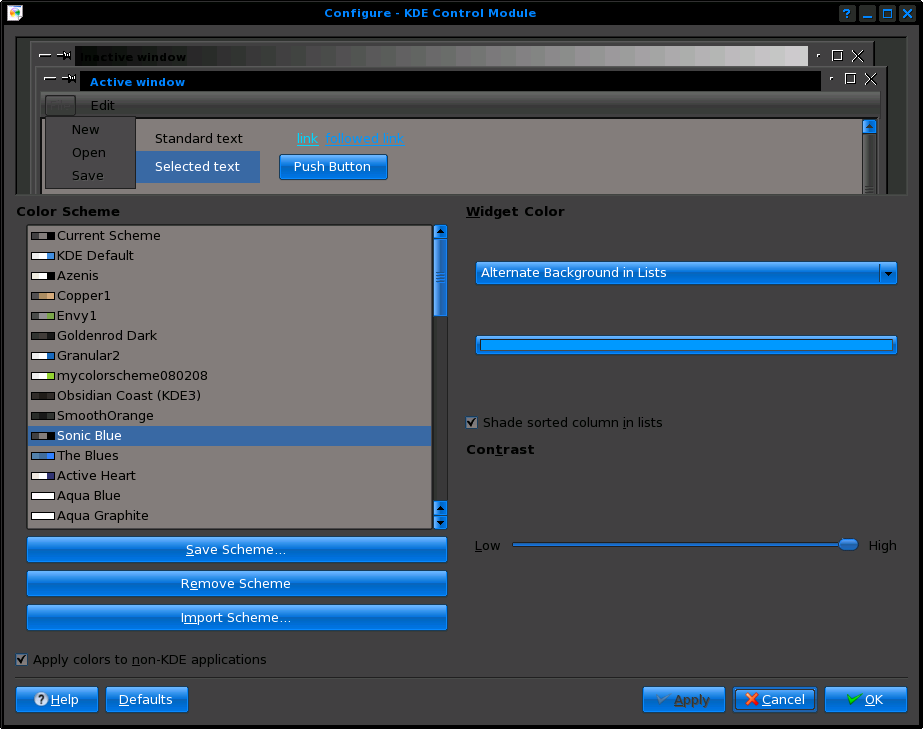Viewport: 923px width, 729px height.
Task: Click the context help question mark icon
Action: click(846, 13)
